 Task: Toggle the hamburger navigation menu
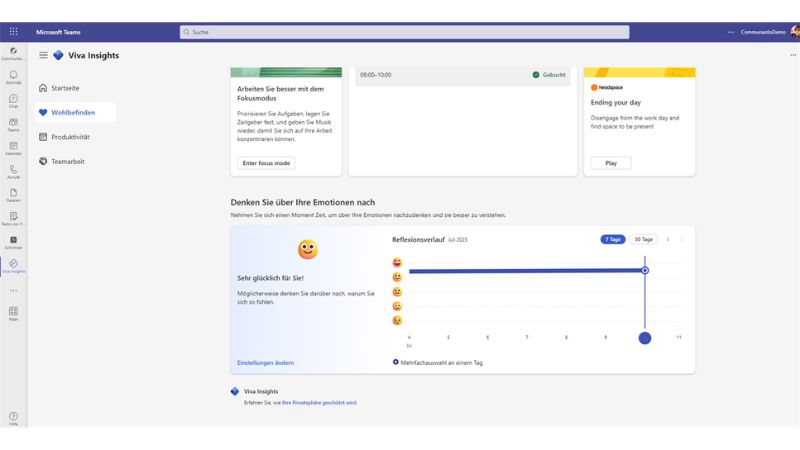point(43,55)
